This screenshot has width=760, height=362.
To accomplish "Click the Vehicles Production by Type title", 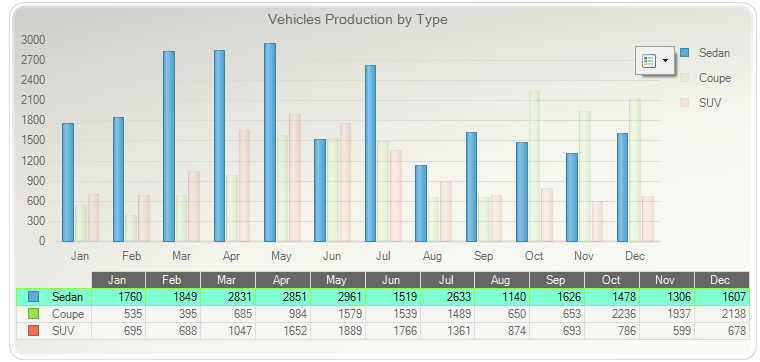I will point(358,19).
